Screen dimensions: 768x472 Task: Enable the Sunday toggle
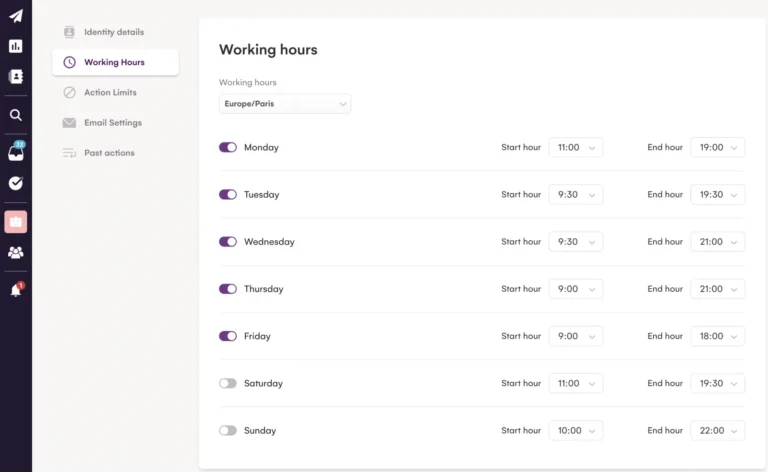pos(228,430)
